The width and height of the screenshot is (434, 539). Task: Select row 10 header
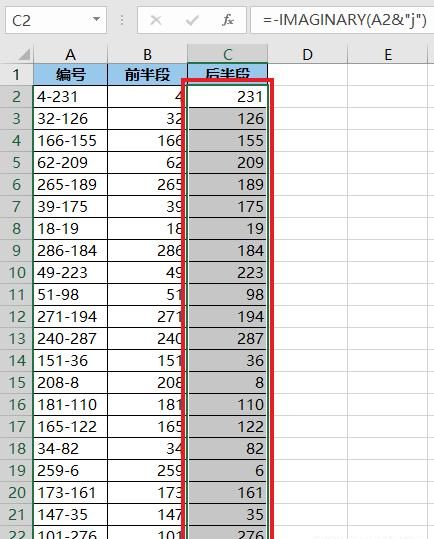pos(16,273)
